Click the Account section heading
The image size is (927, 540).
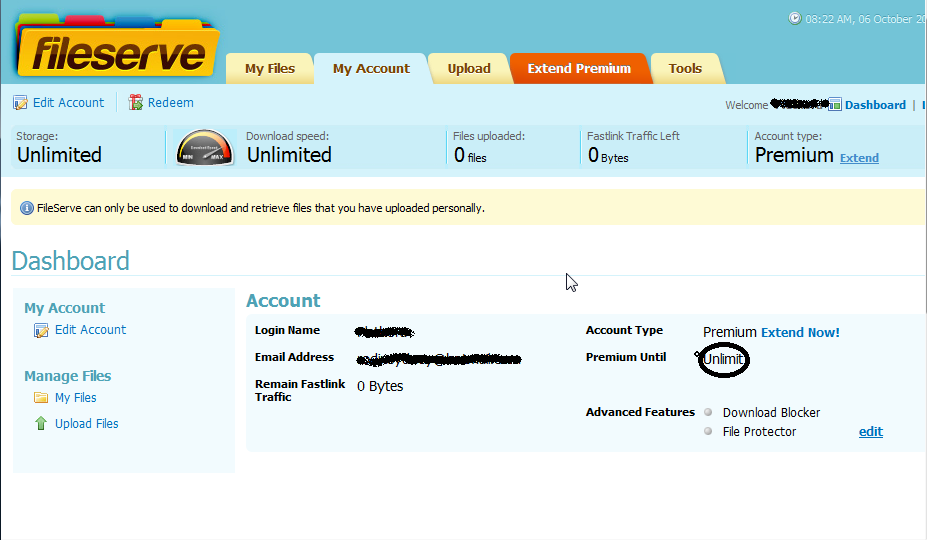click(283, 300)
